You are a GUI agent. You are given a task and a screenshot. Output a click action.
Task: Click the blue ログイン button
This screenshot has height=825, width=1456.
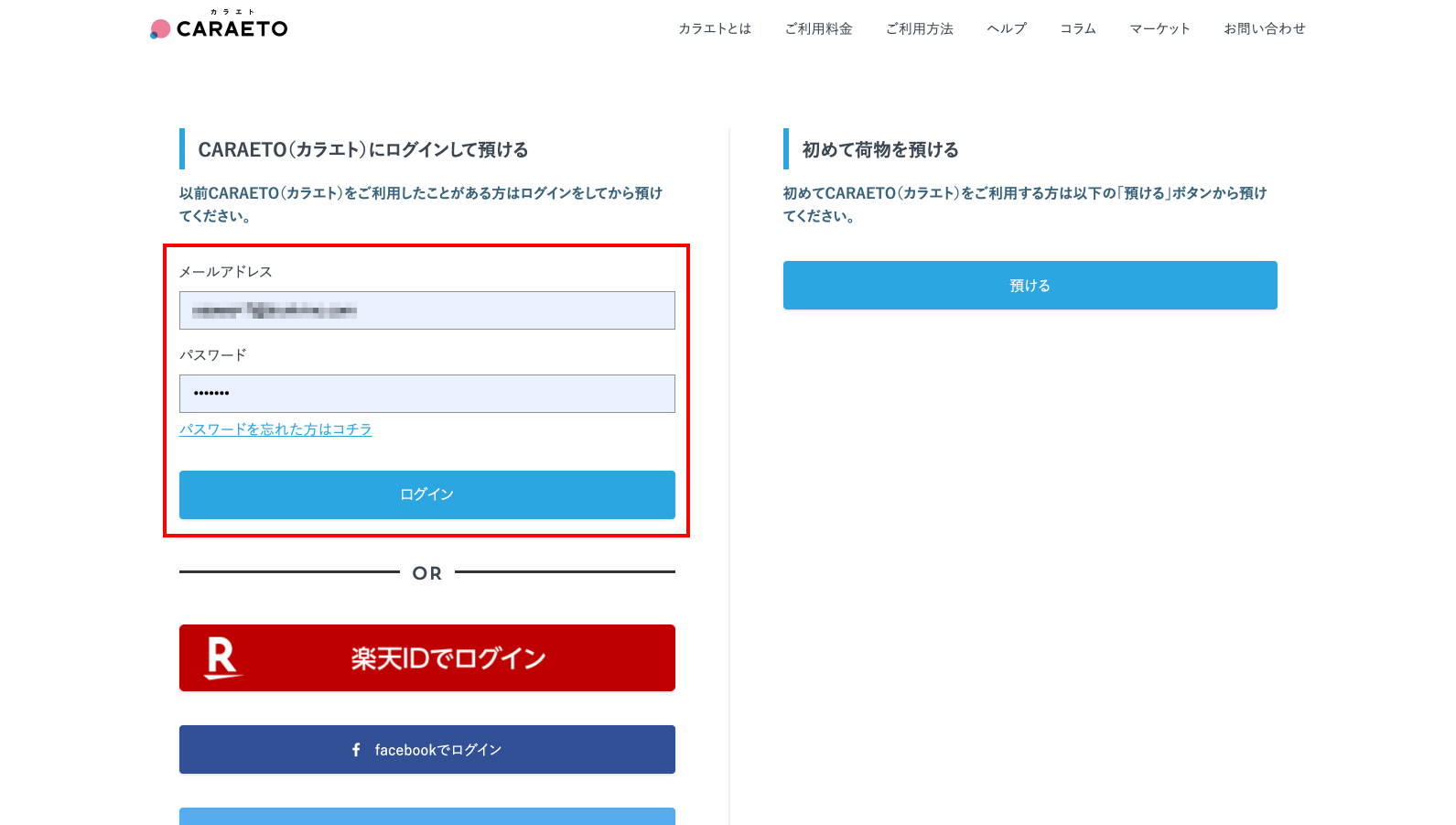coord(427,494)
